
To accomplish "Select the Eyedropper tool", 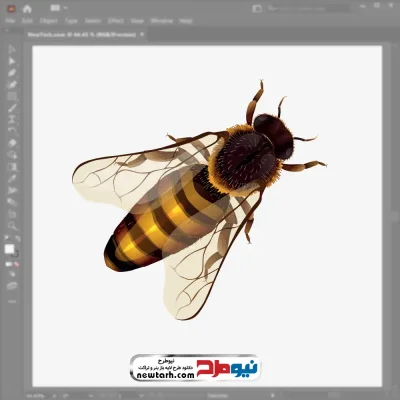I will tap(12, 178).
